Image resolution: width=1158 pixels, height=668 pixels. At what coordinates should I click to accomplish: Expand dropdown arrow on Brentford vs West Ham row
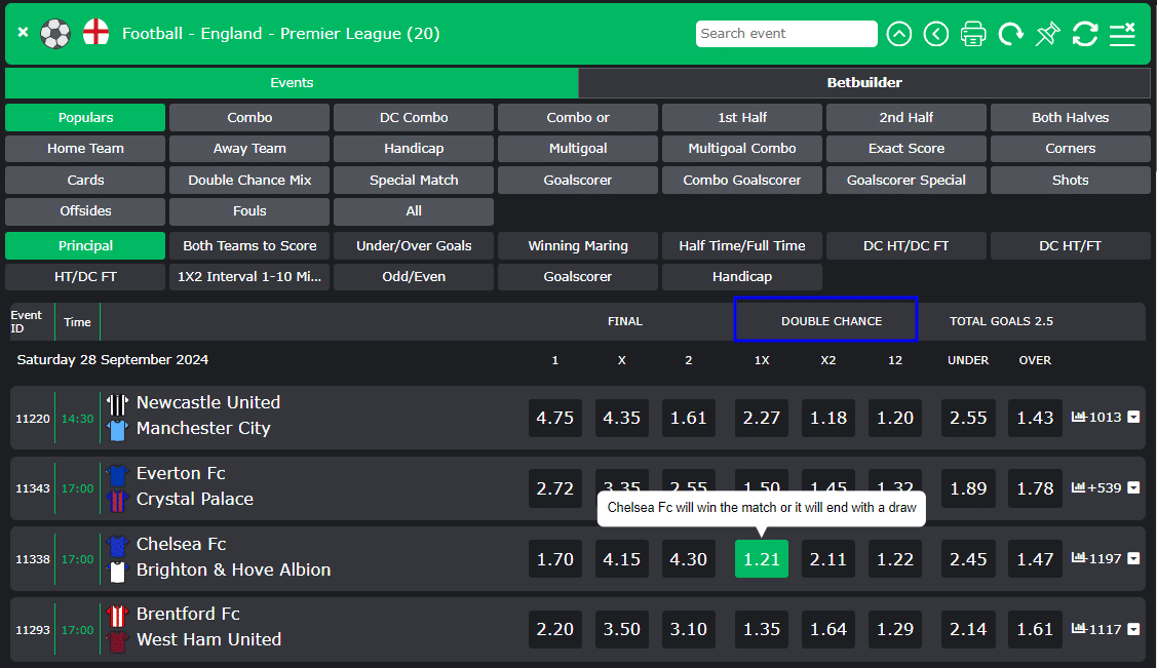pos(1133,629)
